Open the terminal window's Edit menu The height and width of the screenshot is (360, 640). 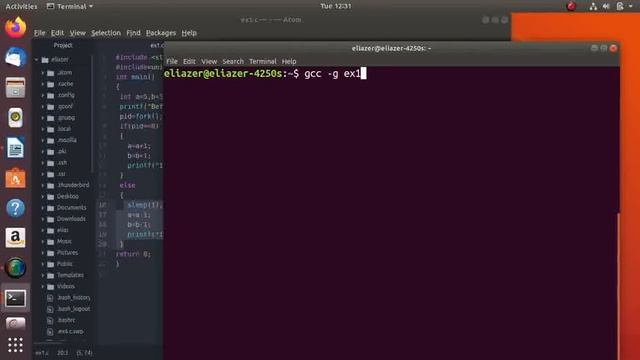pyautogui.click(x=189, y=61)
